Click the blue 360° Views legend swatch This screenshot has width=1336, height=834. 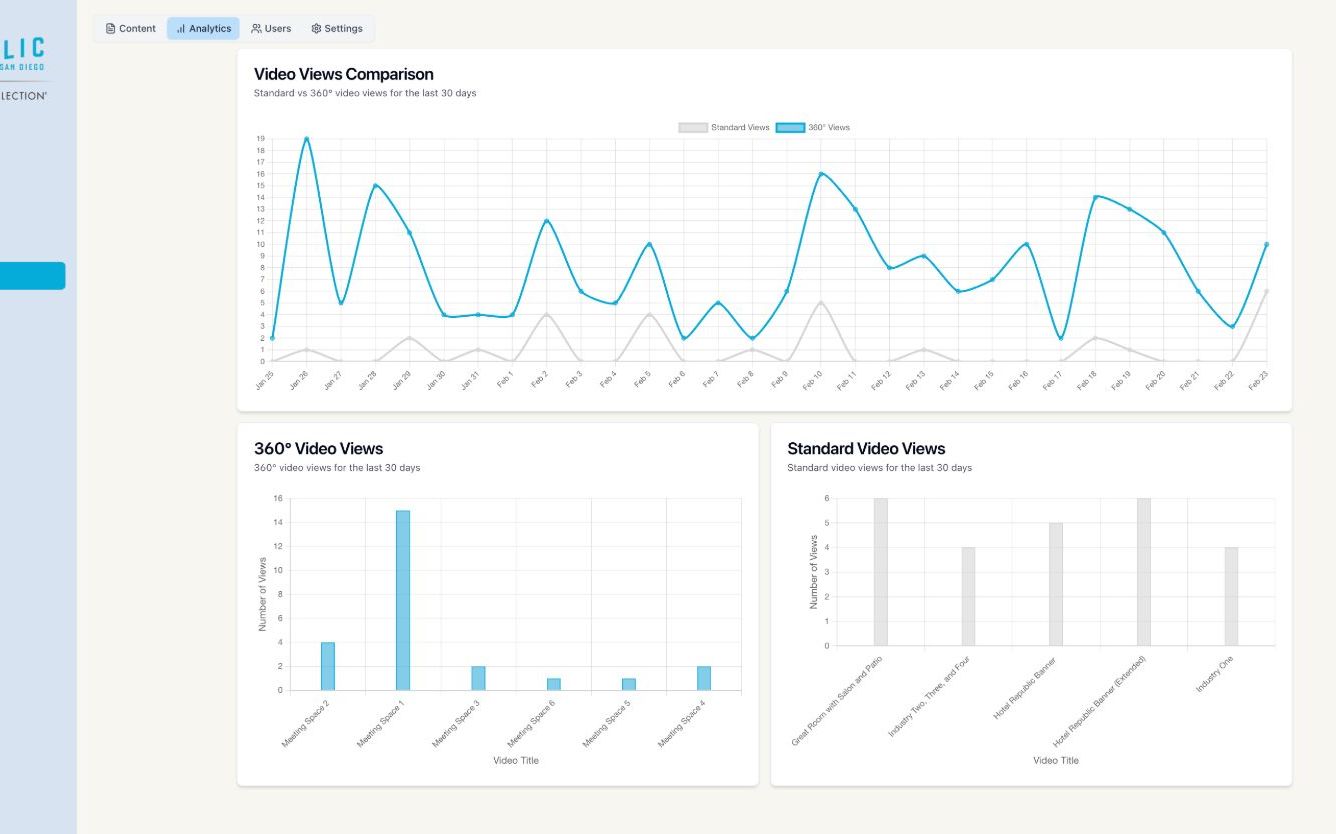click(790, 128)
